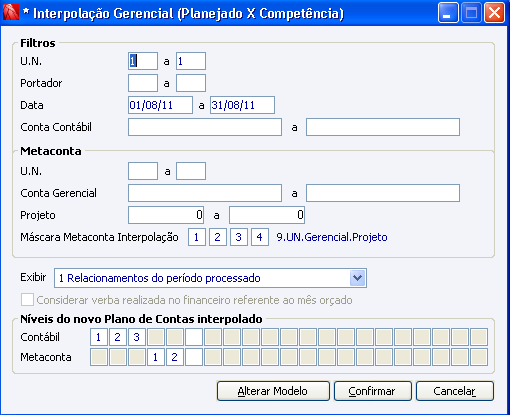Click the Metaconta U.N. end field

pos(191,171)
